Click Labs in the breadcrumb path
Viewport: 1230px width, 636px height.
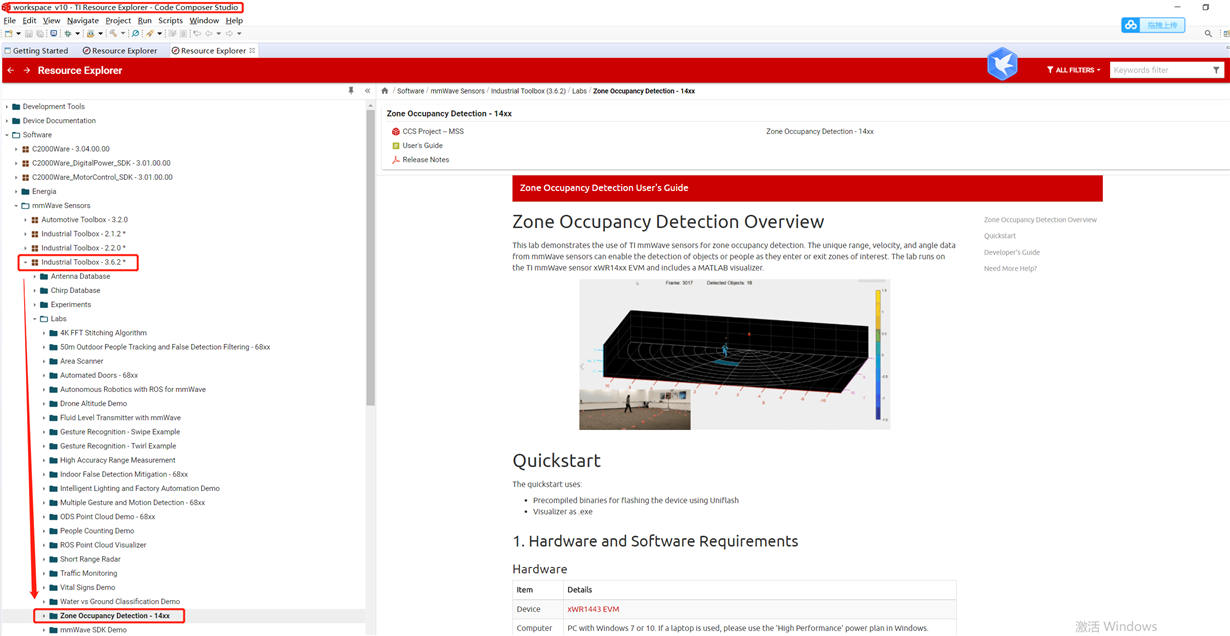(579, 91)
